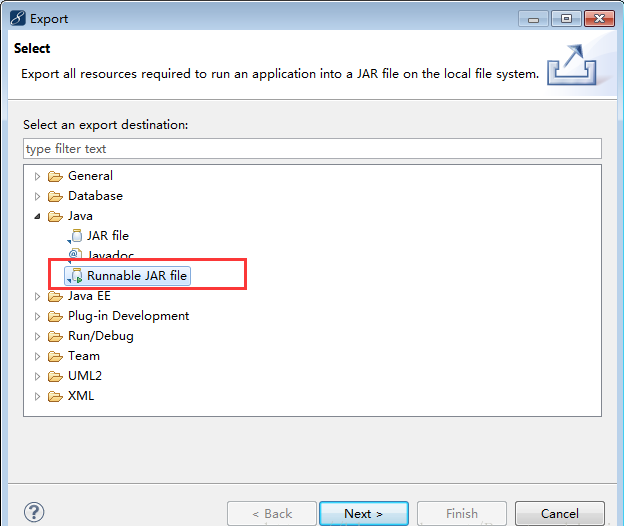Screen dimensions: 624x526
Task: Click the Java EE folder icon
Action: 55,296
